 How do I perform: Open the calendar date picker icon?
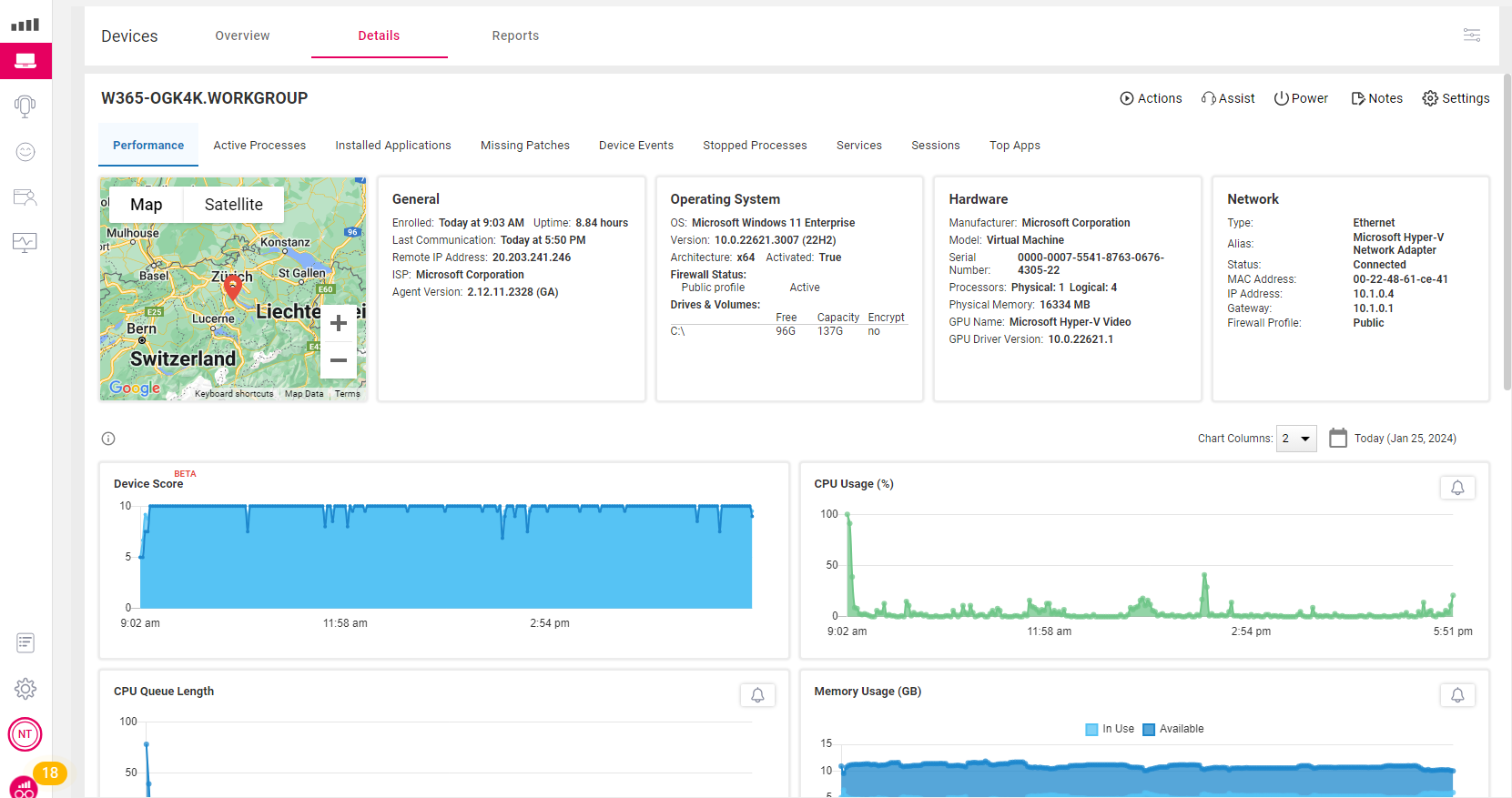1338,438
